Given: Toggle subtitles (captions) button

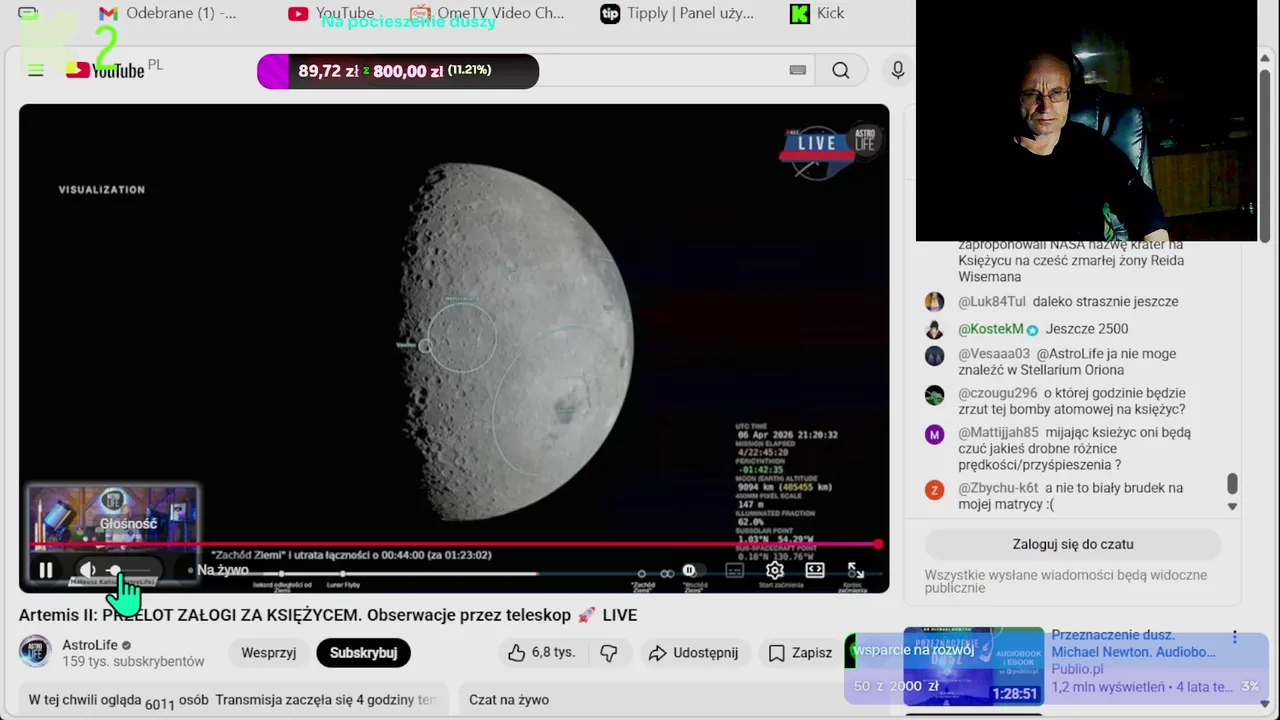Looking at the screenshot, I should point(735,570).
